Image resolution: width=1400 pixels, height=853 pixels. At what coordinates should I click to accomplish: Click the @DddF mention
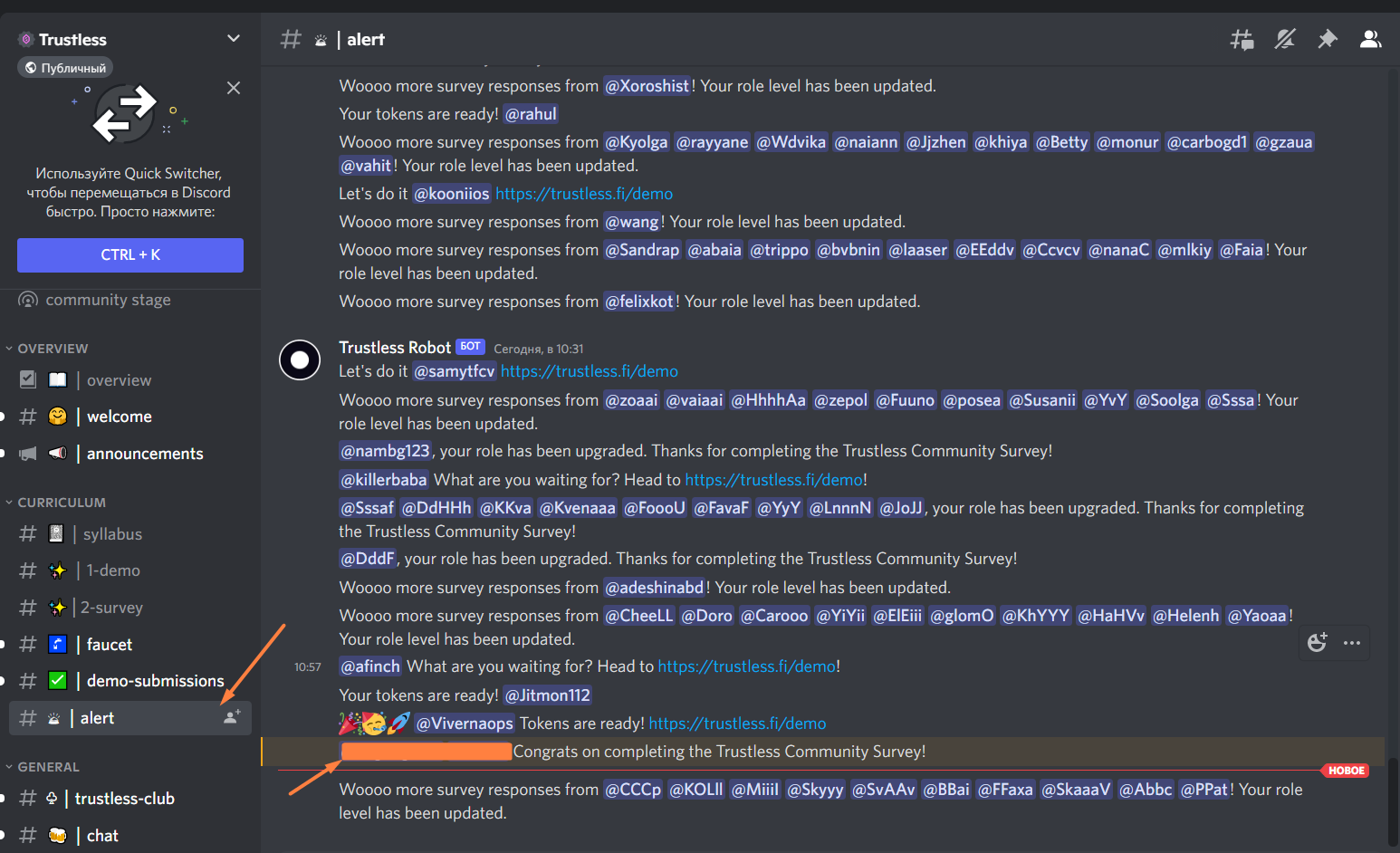[368, 559]
